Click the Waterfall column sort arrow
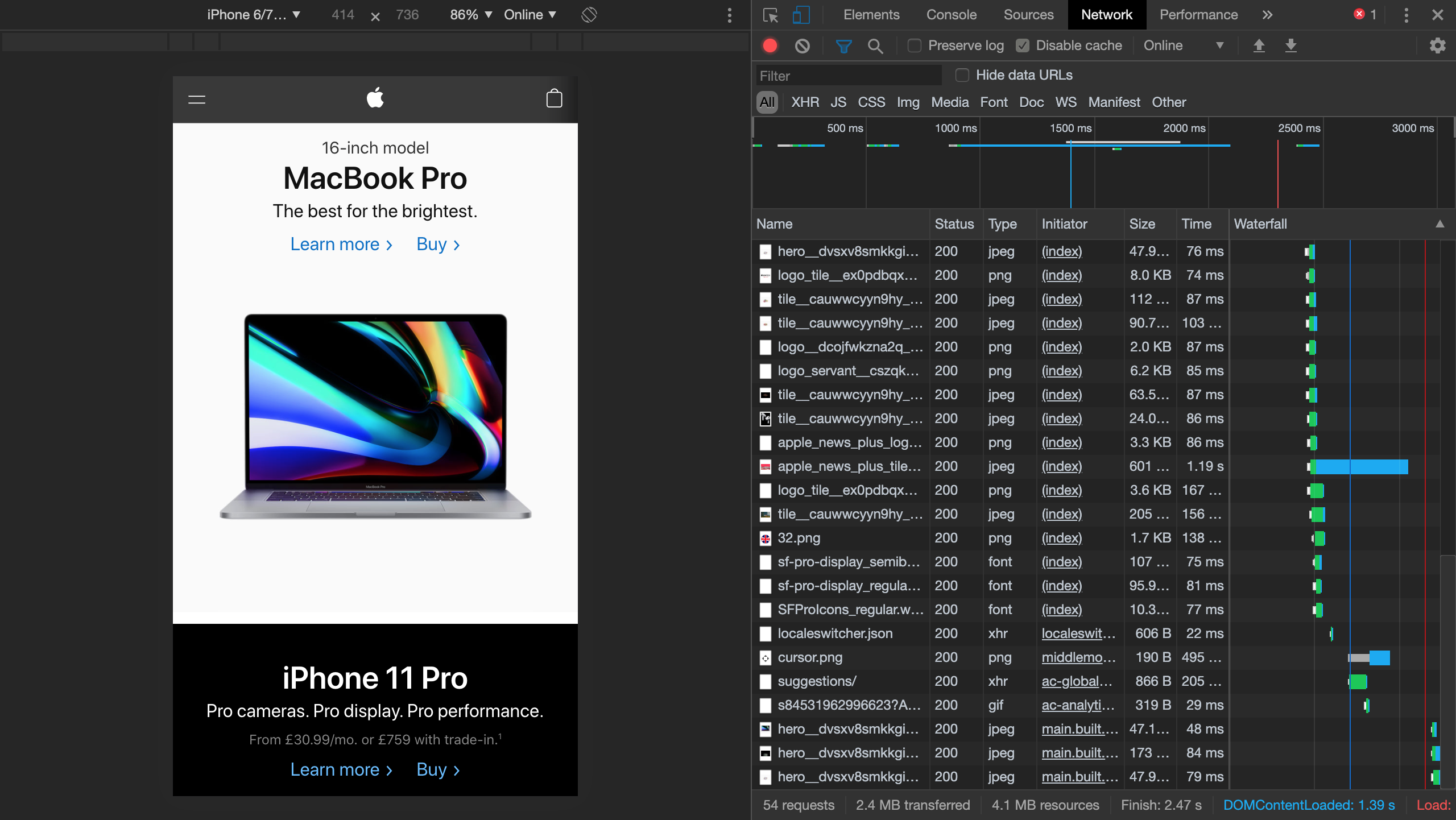 tap(1440, 224)
